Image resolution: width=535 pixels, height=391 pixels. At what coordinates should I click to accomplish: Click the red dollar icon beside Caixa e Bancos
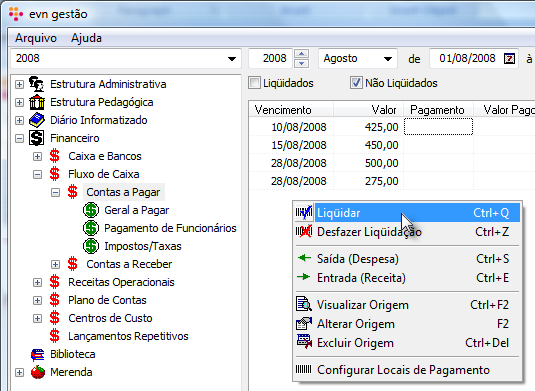pyautogui.click(x=55, y=156)
